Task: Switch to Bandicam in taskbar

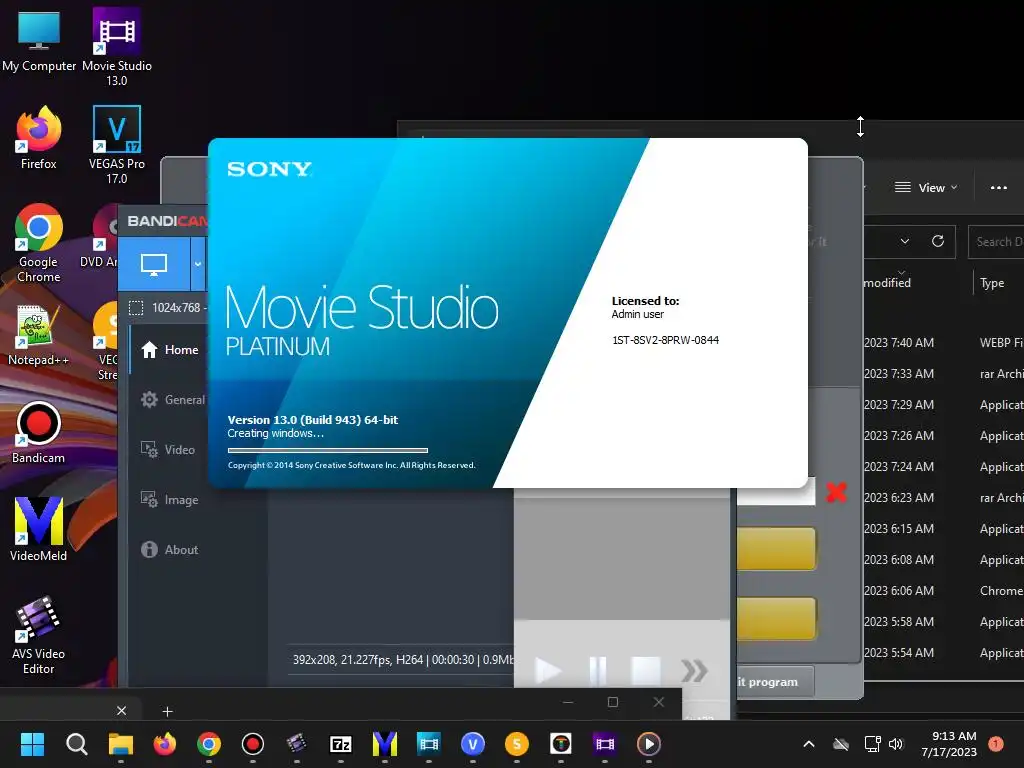Action: point(253,744)
